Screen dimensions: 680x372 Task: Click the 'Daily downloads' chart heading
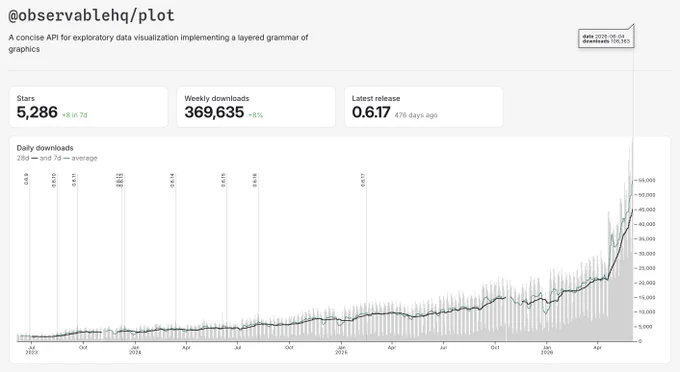tap(45, 148)
